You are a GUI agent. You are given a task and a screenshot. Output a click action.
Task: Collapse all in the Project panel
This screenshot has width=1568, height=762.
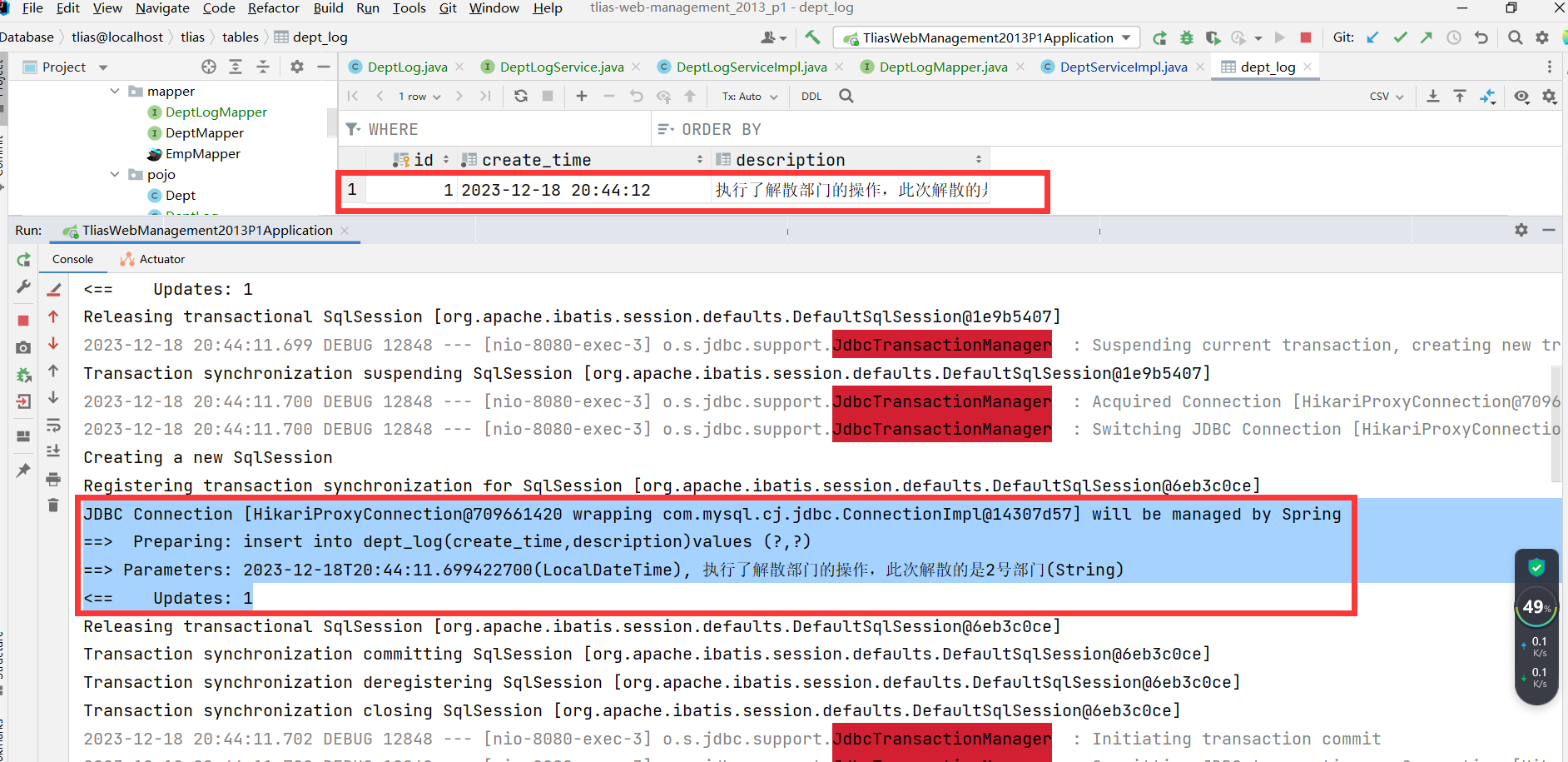(263, 67)
